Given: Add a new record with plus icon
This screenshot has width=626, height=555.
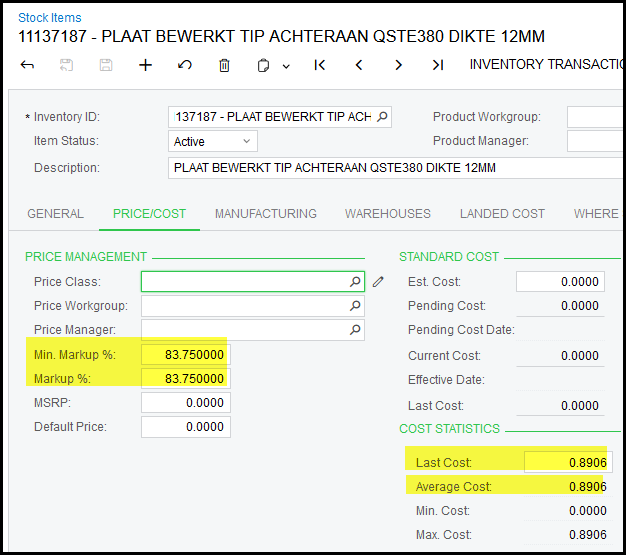Looking at the screenshot, I should click(x=145, y=65).
